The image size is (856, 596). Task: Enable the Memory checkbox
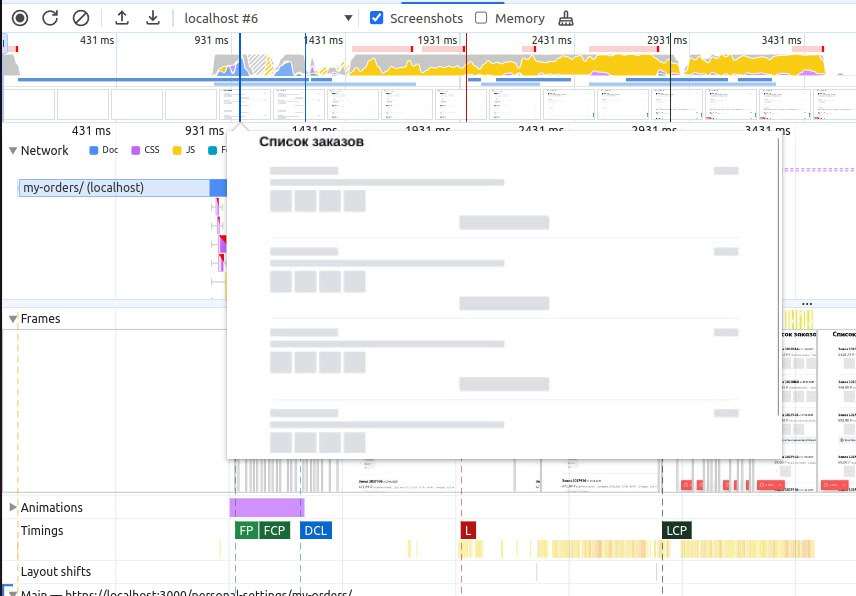[481, 18]
